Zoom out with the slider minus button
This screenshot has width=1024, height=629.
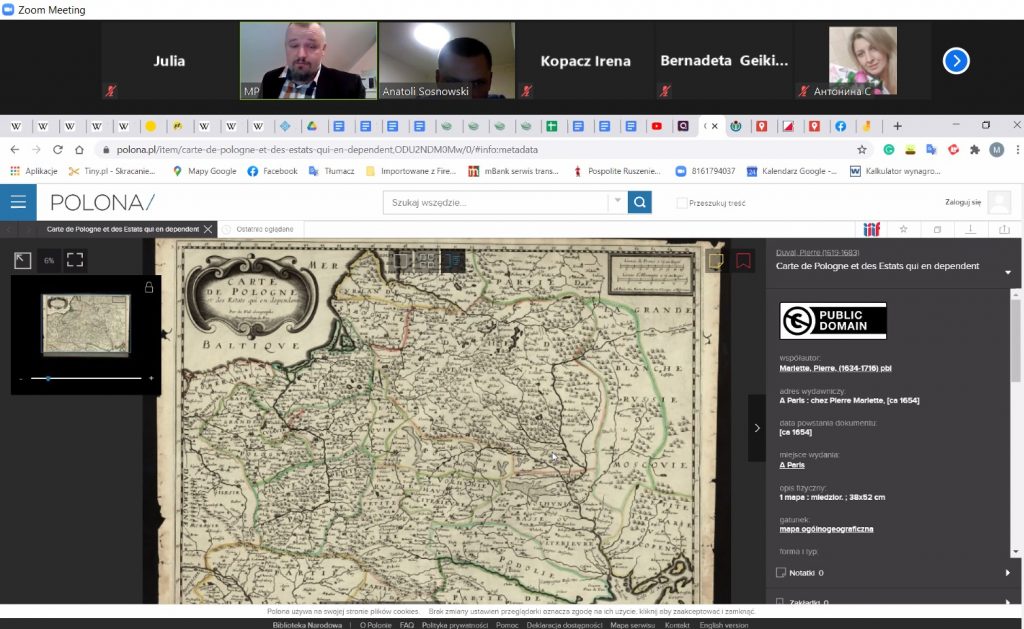[x=21, y=379]
